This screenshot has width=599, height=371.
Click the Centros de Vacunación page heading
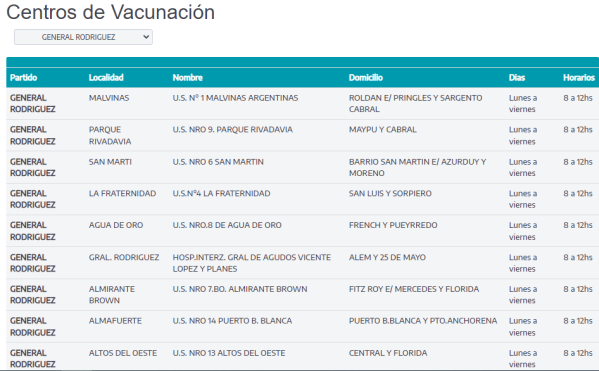pos(111,12)
